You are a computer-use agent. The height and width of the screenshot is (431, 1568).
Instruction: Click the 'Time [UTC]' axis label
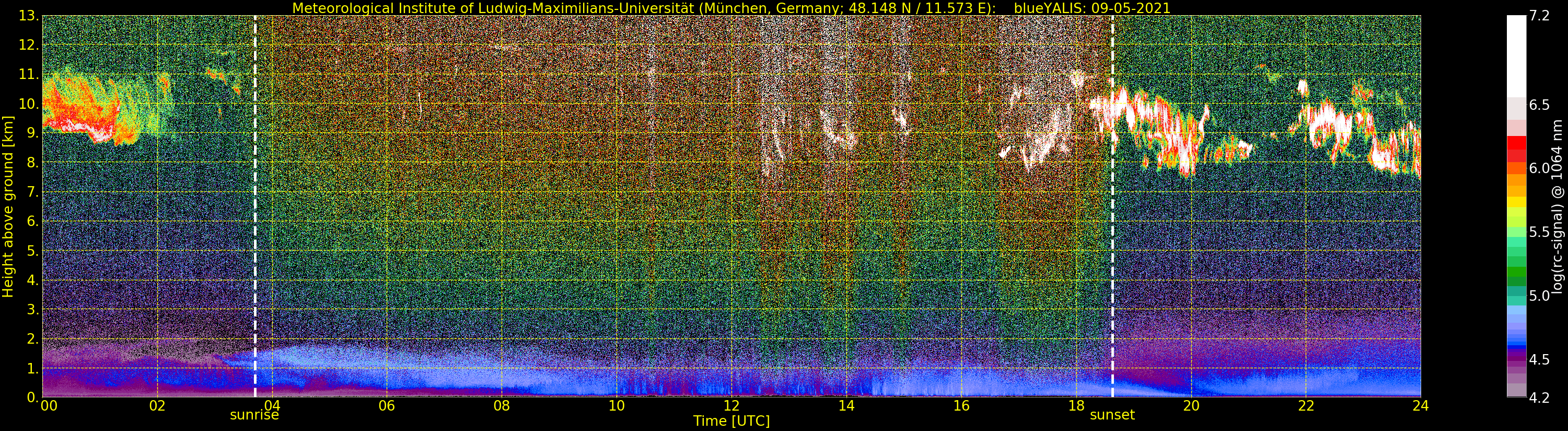731,421
